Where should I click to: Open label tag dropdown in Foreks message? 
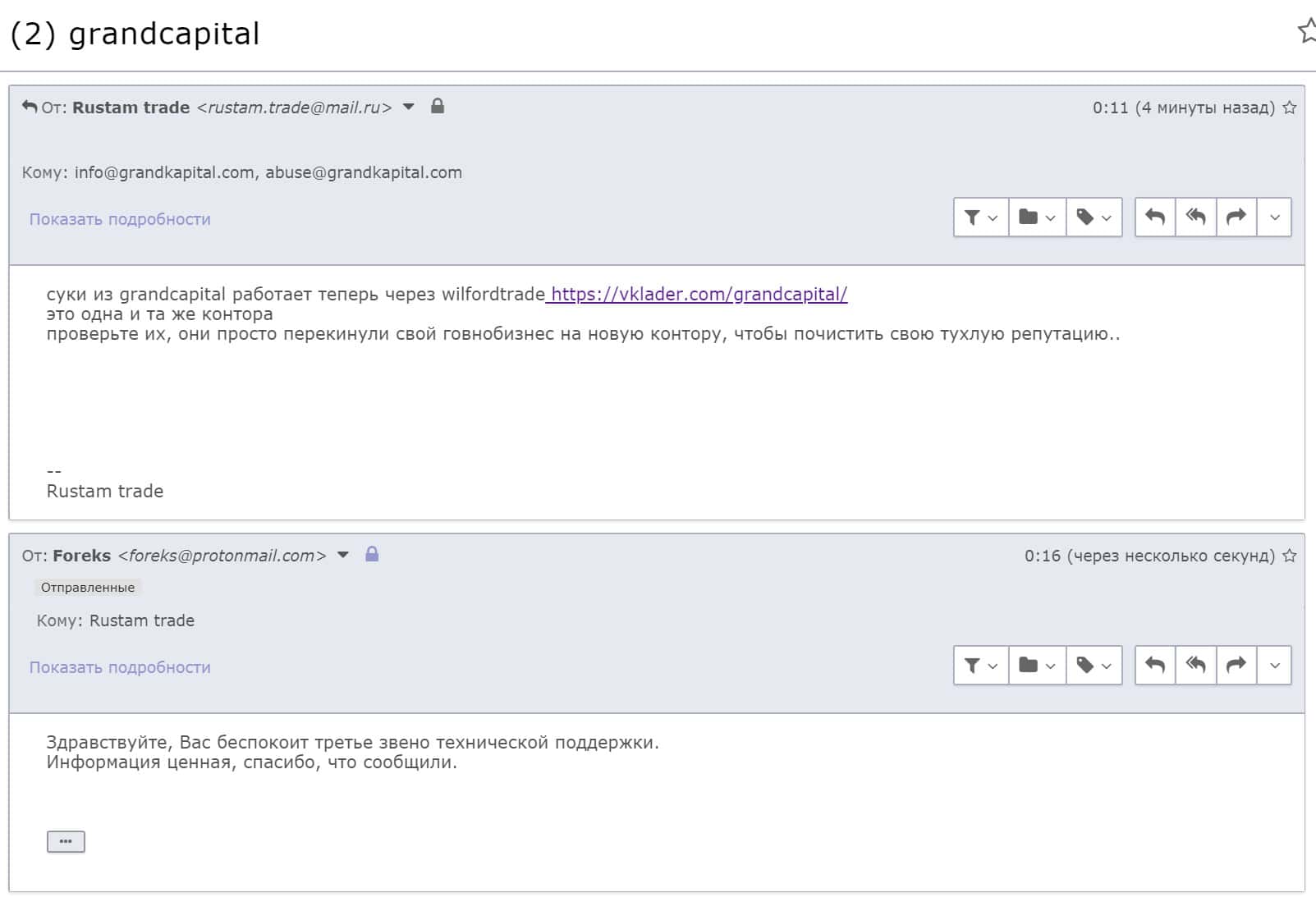coord(1094,666)
